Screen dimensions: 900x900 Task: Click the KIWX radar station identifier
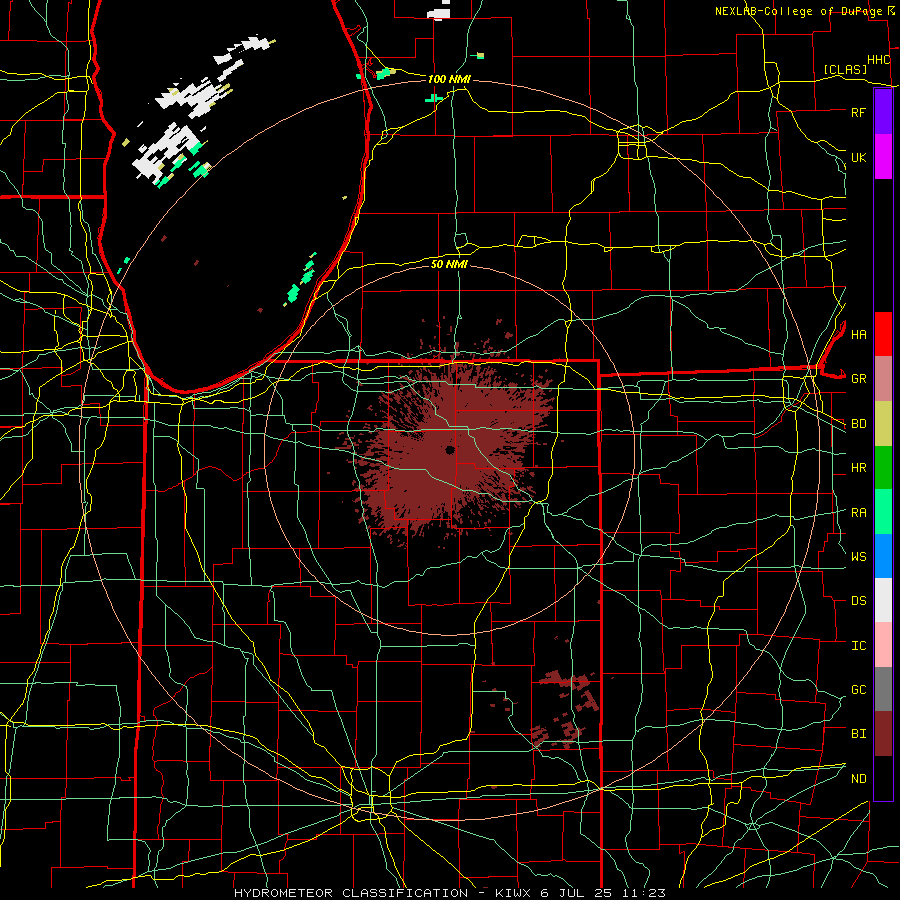[514, 893]
